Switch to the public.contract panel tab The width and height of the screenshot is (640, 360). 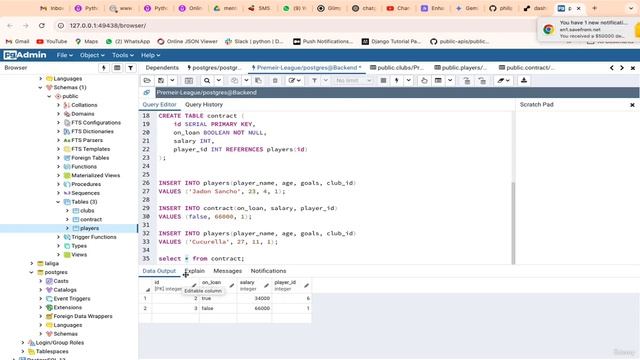[527, 68]
